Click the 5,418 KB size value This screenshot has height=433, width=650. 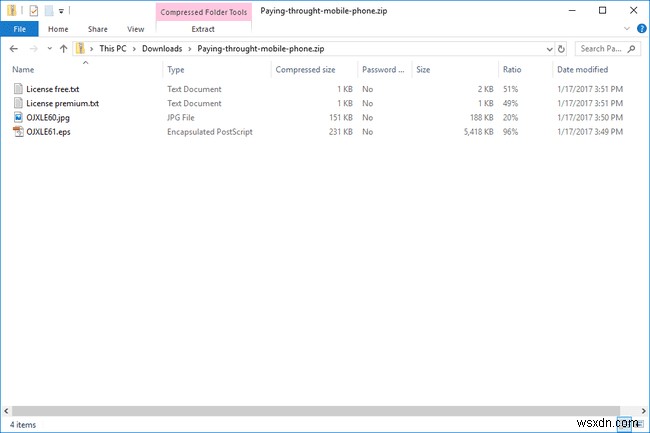pos(478,132)
